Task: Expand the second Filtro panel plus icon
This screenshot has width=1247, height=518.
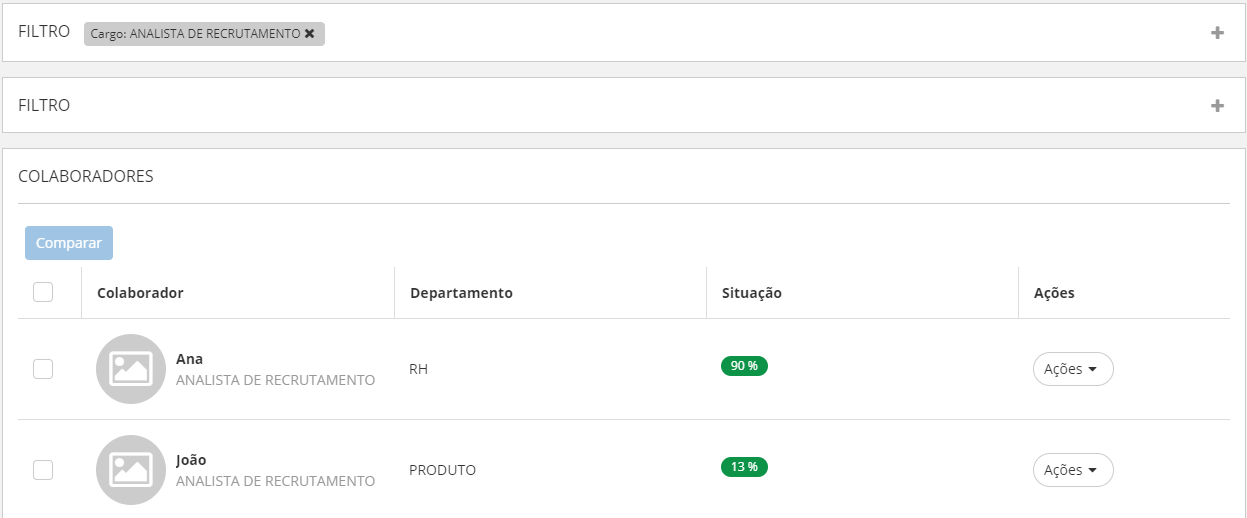Action: [x=1217, y=106]
